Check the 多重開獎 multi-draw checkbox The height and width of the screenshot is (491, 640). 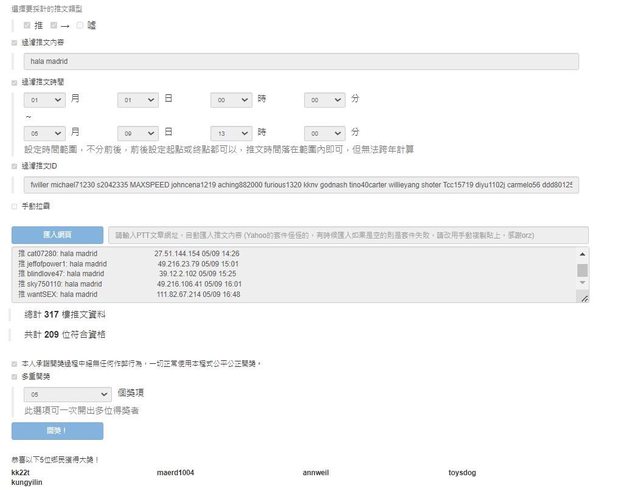click(x=14, y=377)
